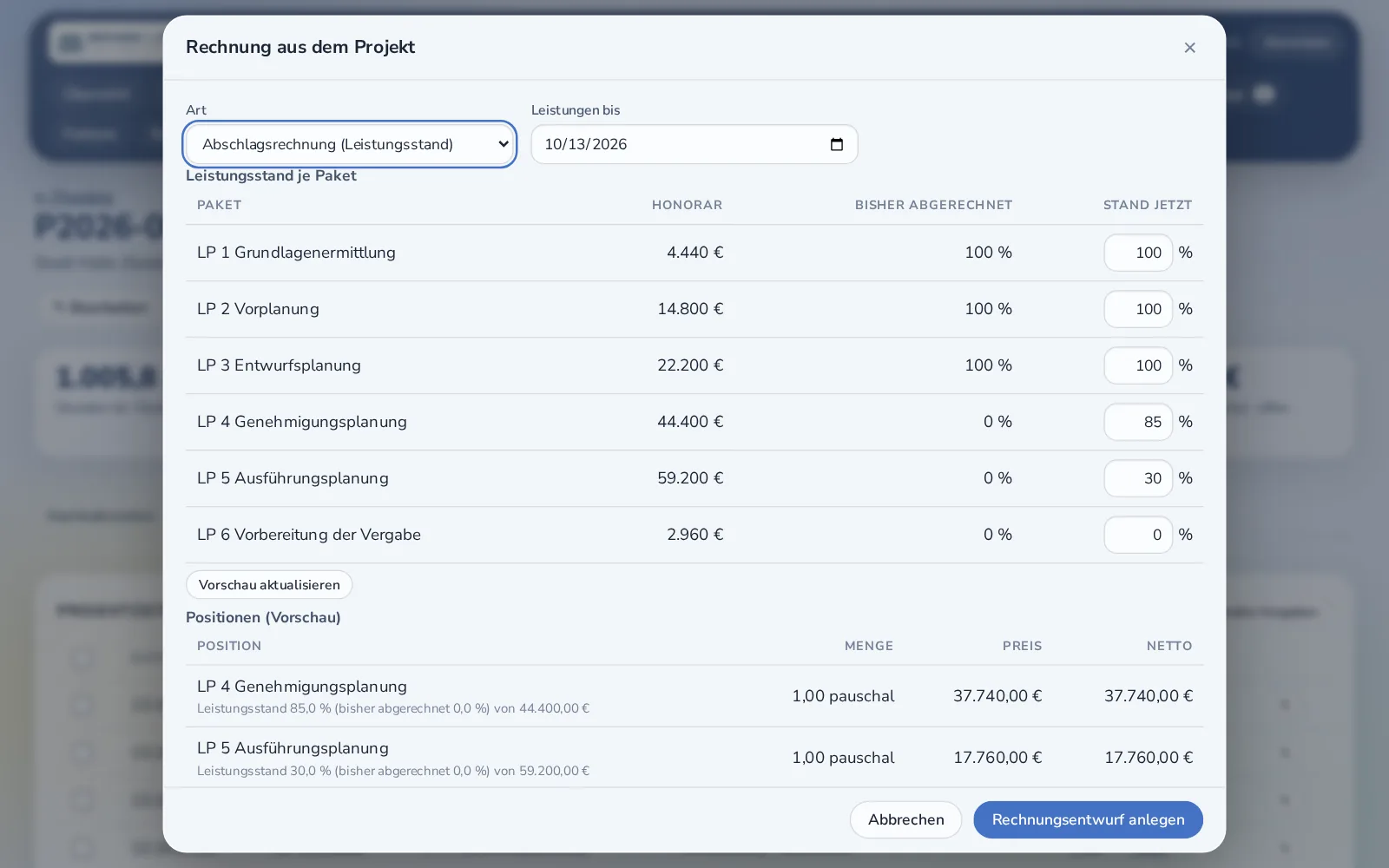Select the 59.200 € Honorar value
Image resolution: width=1389 pixels, height=868 pixels.
tap(690, 478)
